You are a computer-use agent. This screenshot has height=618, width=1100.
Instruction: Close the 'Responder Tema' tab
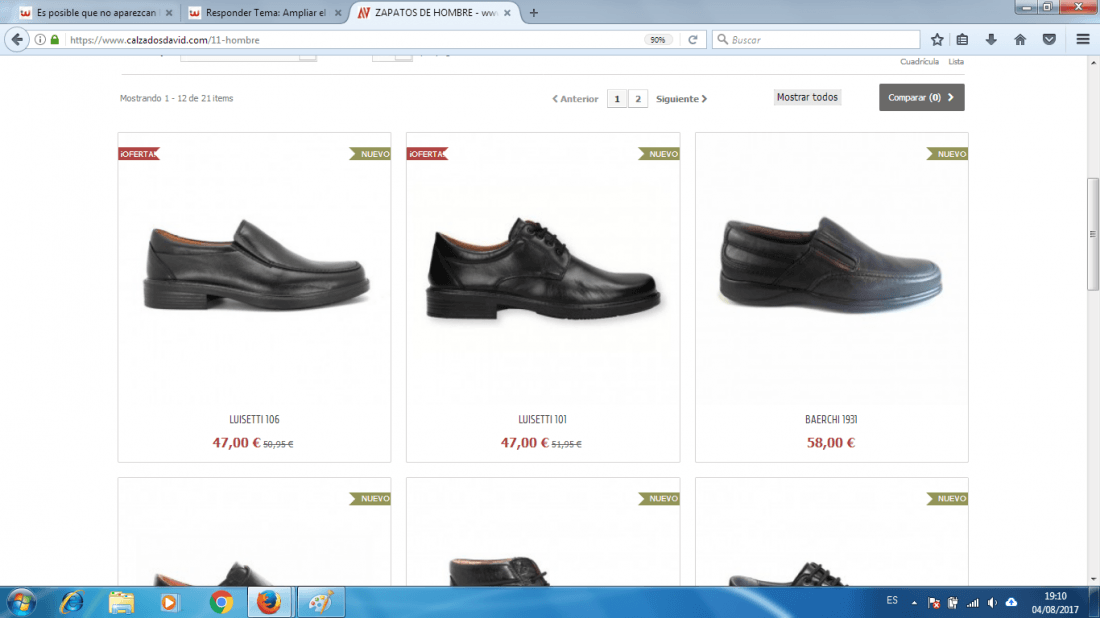(338, 13)
